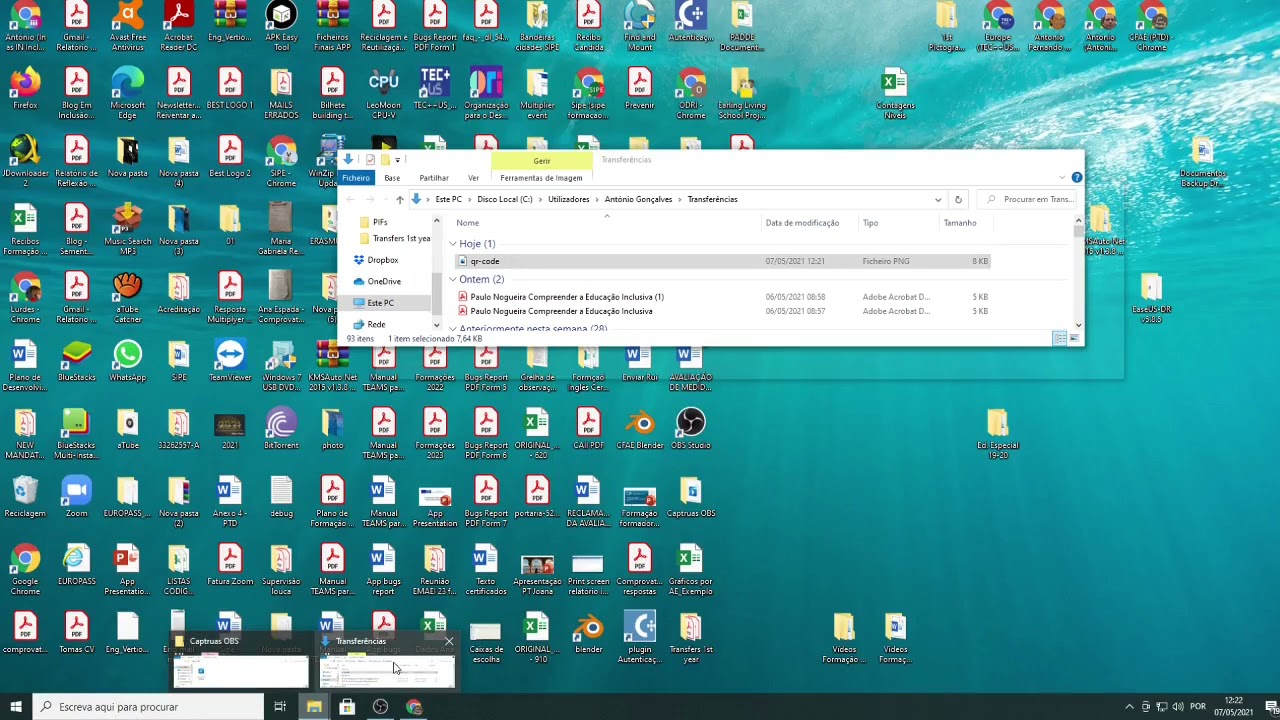The image size is (1280, 720).
Task: Open Microsoft Store from the taskbar
Action: [347, 707]
